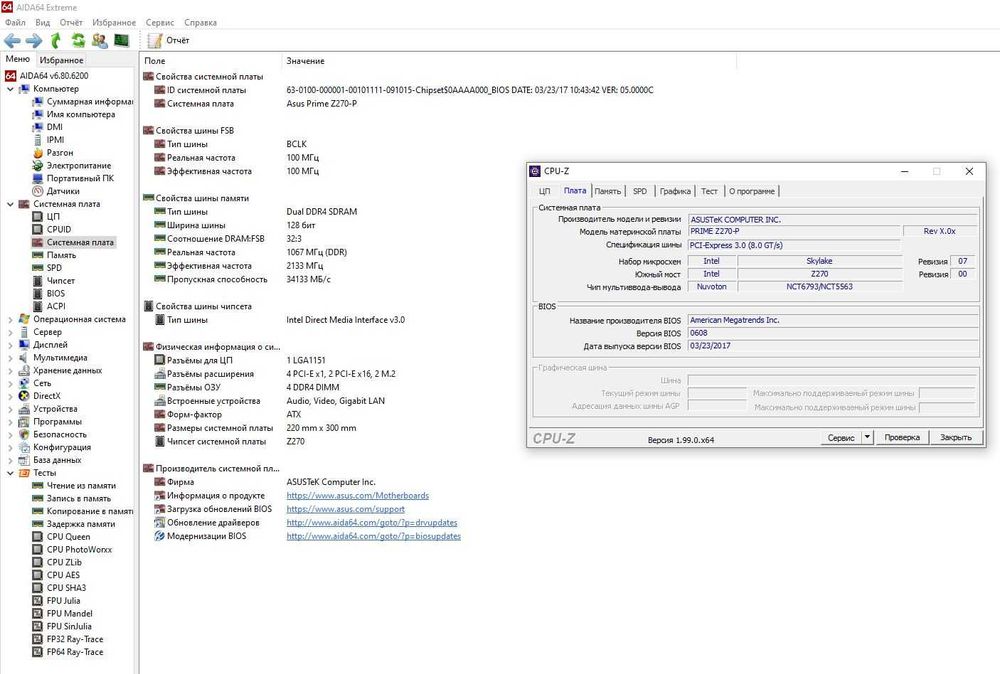Click the Forward arrow in AIDA64 toolbar
Screen dimensions: 1000x674
[x=34, y=41]
